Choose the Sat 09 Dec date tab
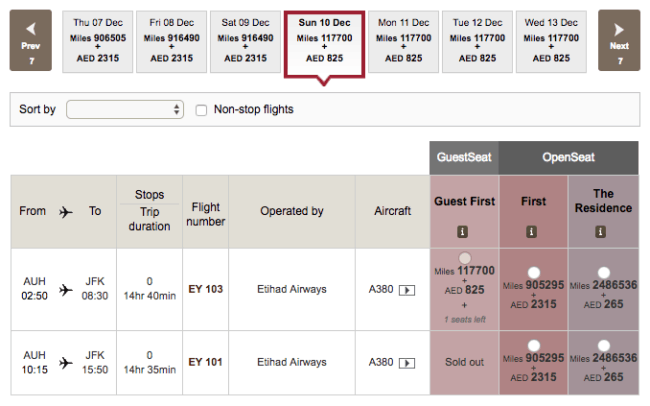650x406 pixels. (245, 41)
